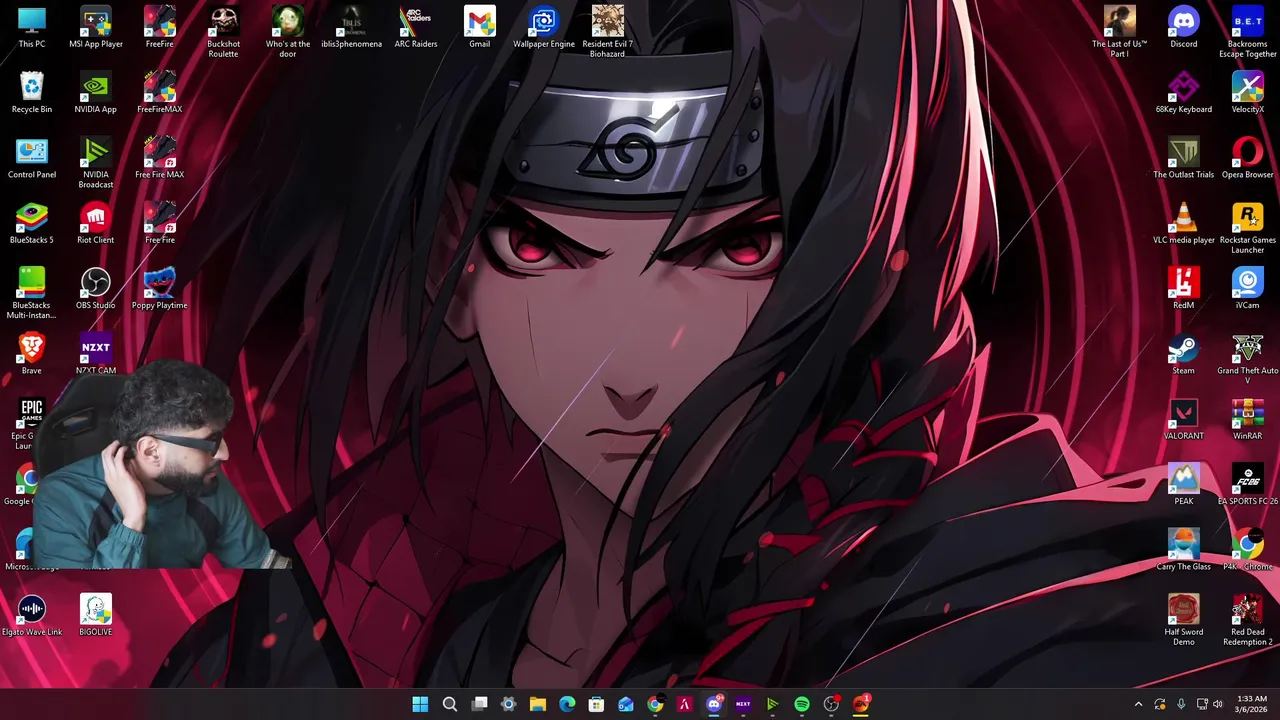Open Steam from the desktop
This screenshot has height=720, width=1280.
point(1184,353)
